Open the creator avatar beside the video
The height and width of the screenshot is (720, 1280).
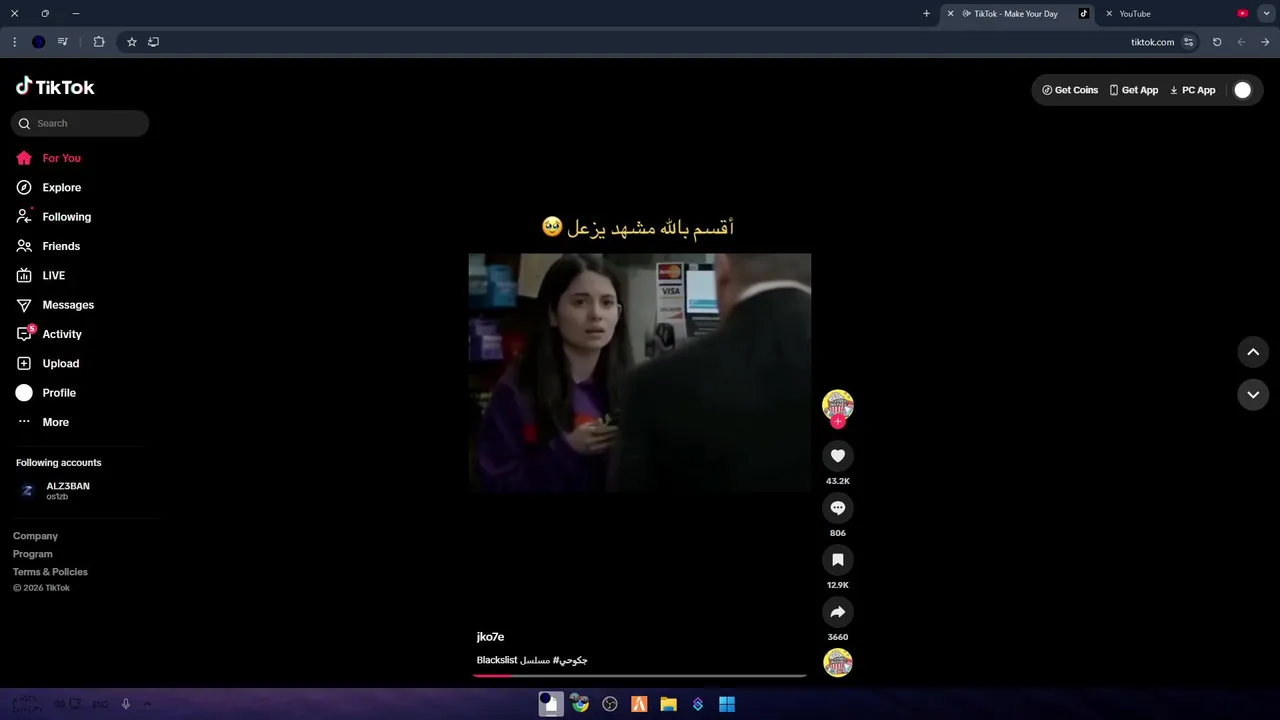point(838,404)
